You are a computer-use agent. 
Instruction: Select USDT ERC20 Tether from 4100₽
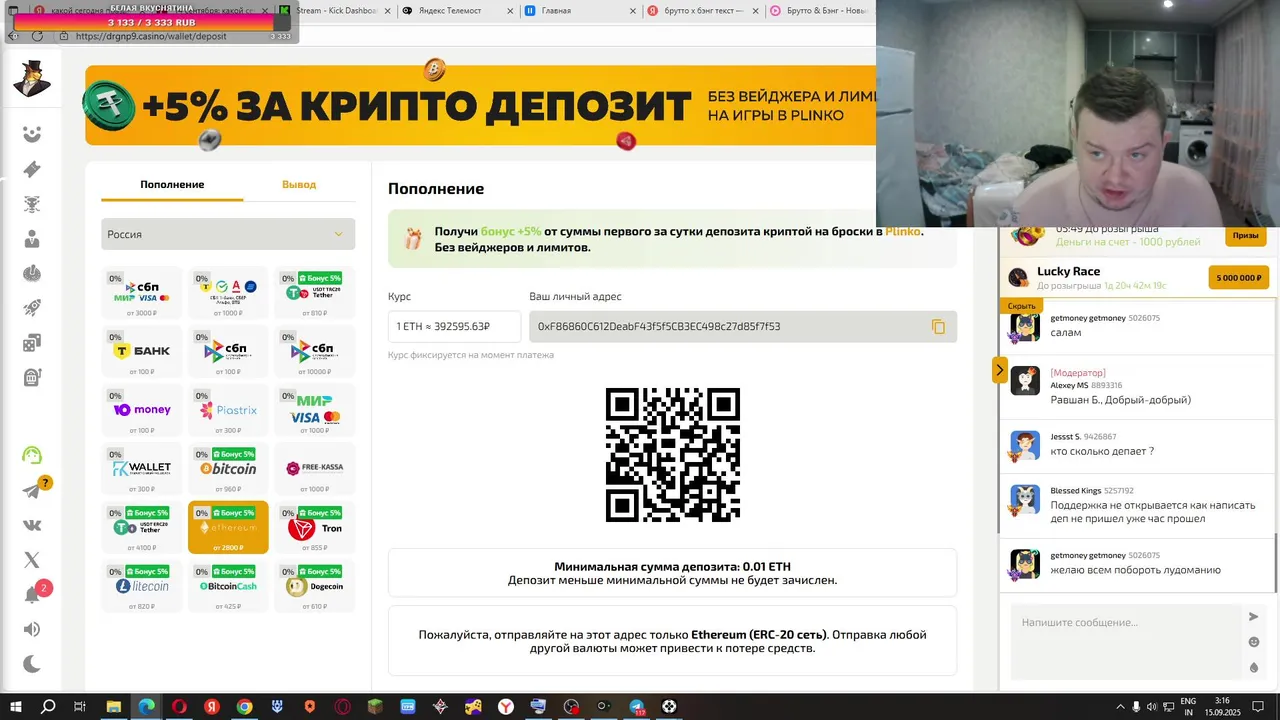tap(142, 527)
